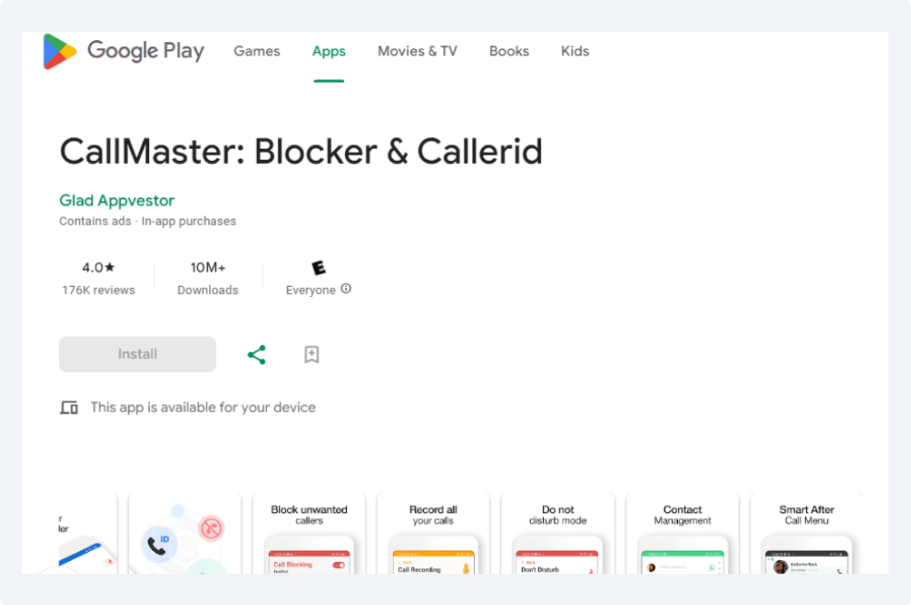Open the Everyone content rating info icon
This screenshot has width=911, height=605.
coord(344,290)
